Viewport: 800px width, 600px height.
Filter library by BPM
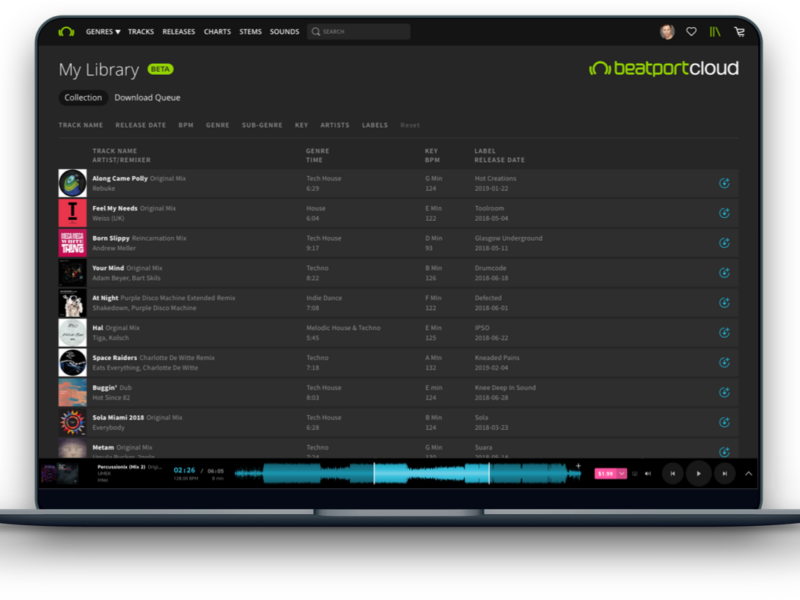pyautogui.click(x=186, y=126)
